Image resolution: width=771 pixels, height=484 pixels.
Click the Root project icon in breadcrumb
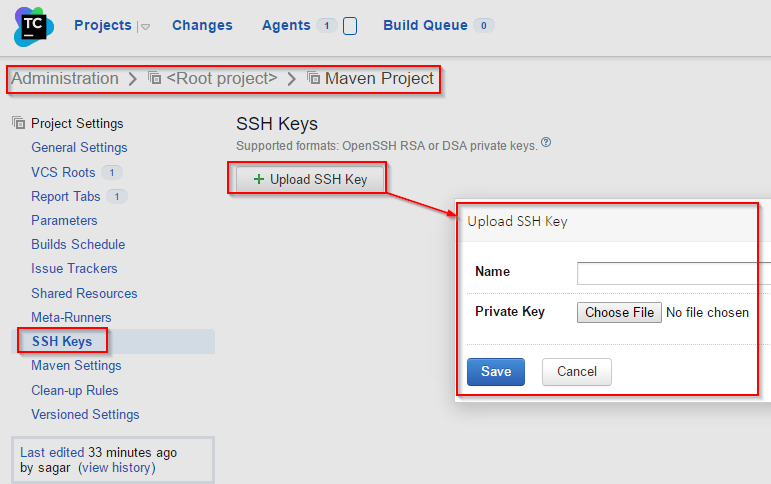(x=154, y=78)
